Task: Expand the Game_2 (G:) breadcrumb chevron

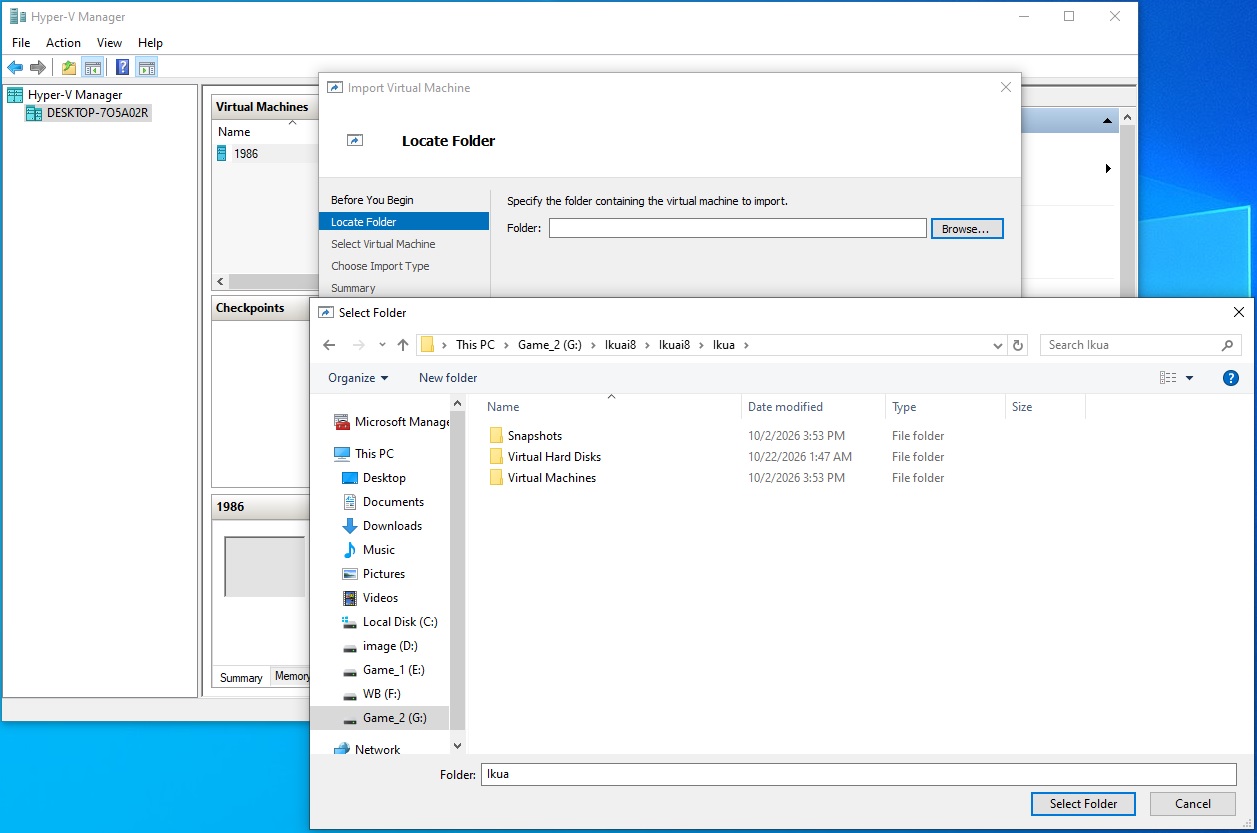Action: point(594,345)
